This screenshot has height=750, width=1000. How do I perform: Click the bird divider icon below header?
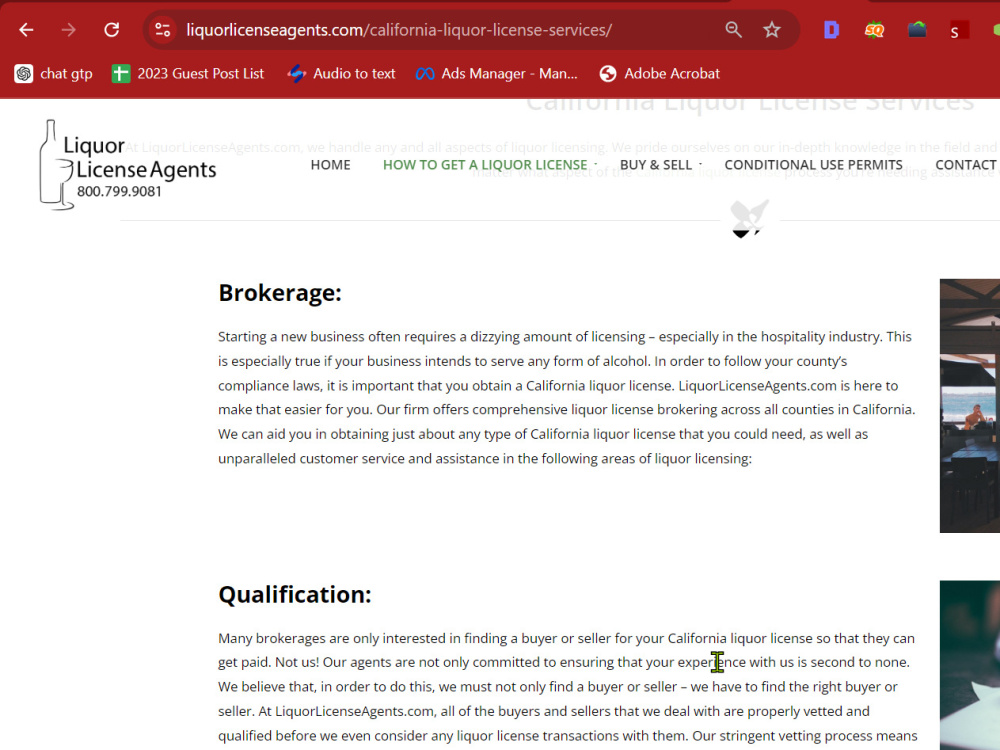click(749, 218)
